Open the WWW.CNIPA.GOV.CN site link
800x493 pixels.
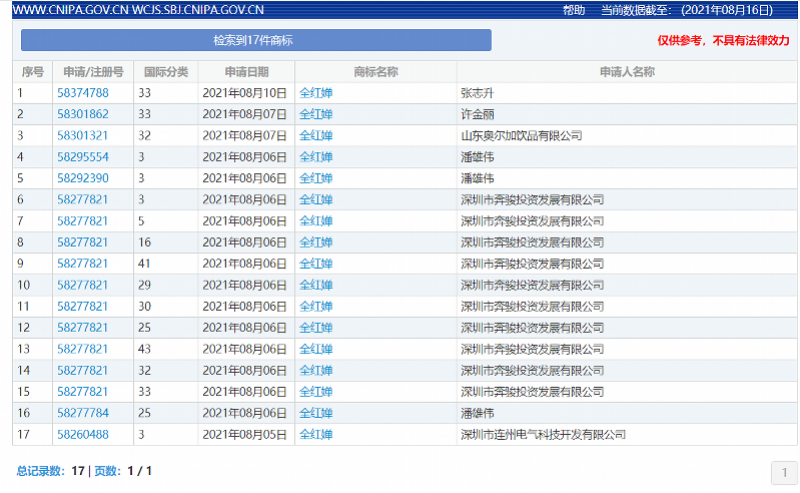click(x=70, y=10)
